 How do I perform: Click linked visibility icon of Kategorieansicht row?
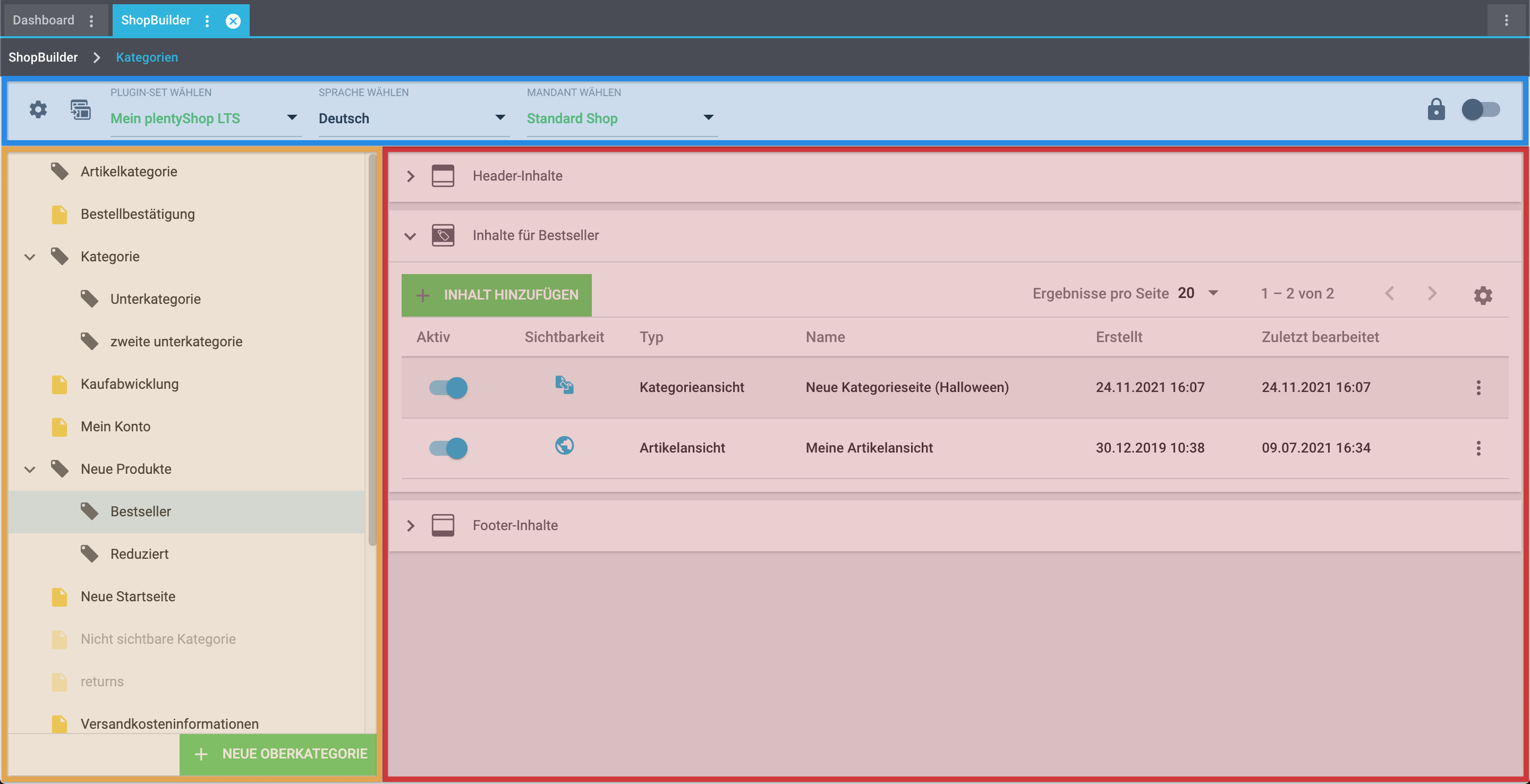(564, 385)
